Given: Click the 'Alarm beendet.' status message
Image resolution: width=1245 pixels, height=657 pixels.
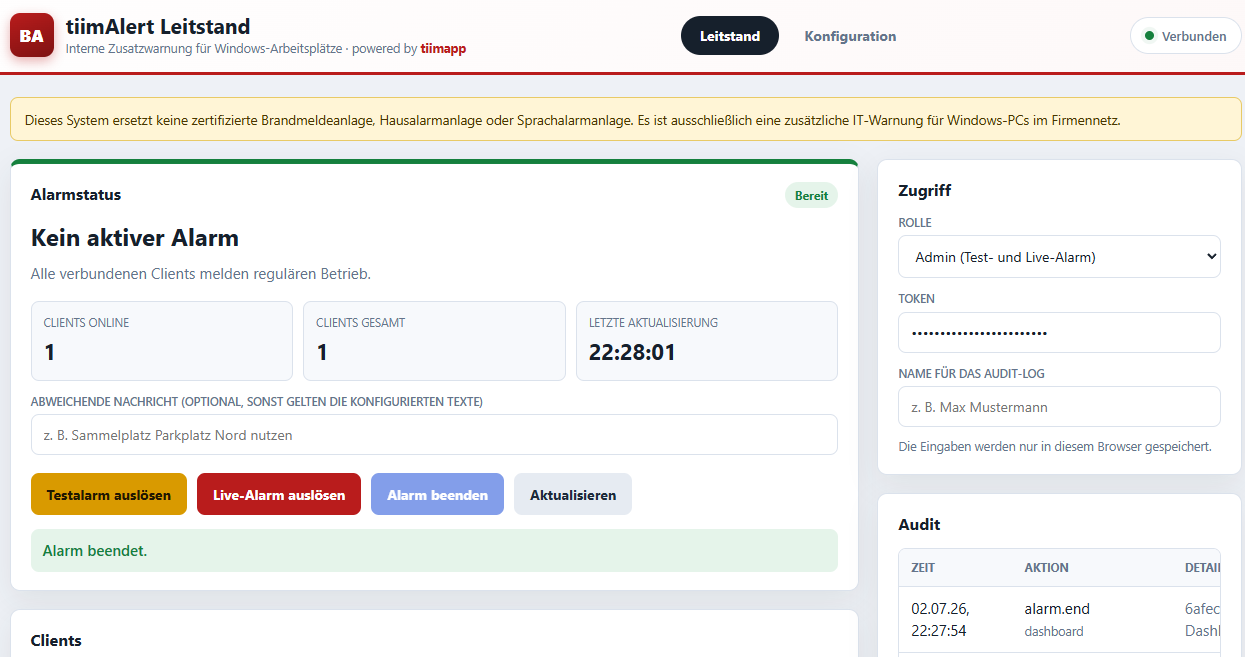Looking at the screenshot, I should tap(434, 550).
